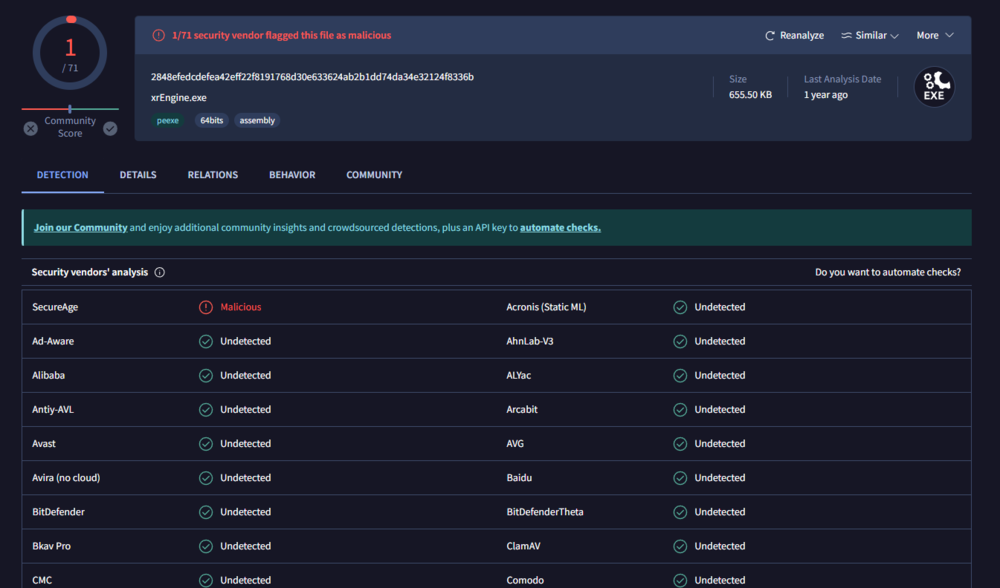1000x588 pixels.
Task: Follow the automate checks link in banner
Action: [560, 228]
